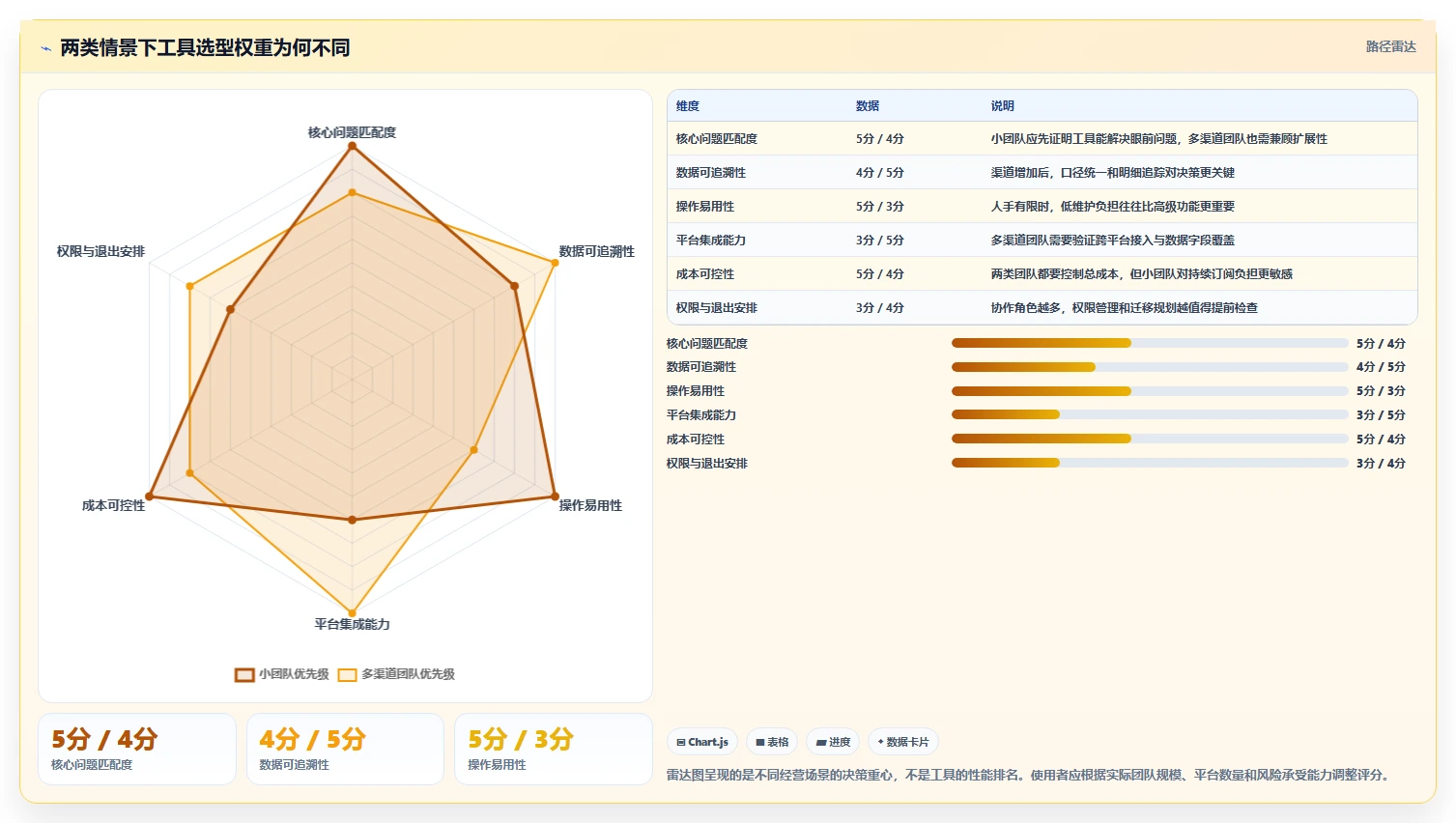This screenshot has width=1456, height=823.
Task: Click the radar point at 平台集成能力 bottom vertex
Action: 352,612
